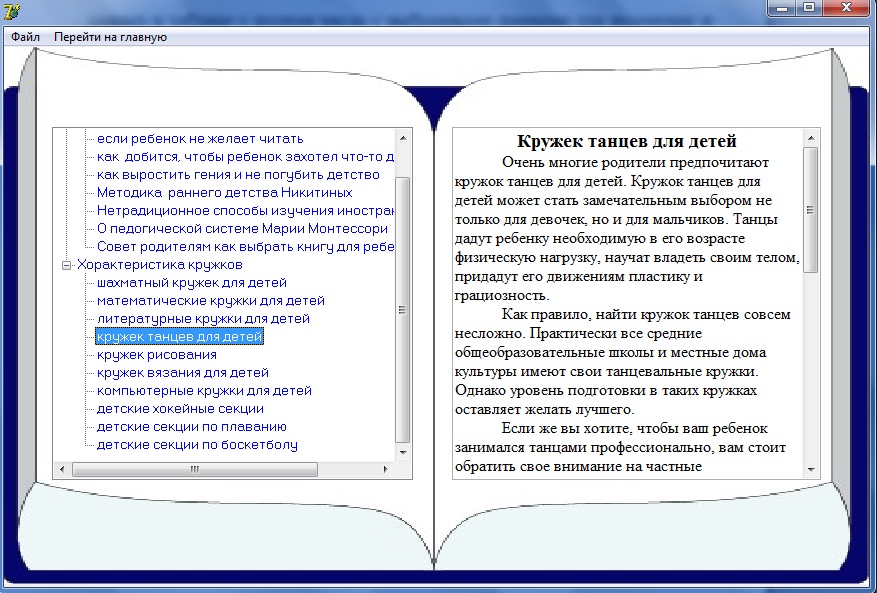
Task: Select the 'Хорактеристика кружков' node label
Action: (159, 265)
